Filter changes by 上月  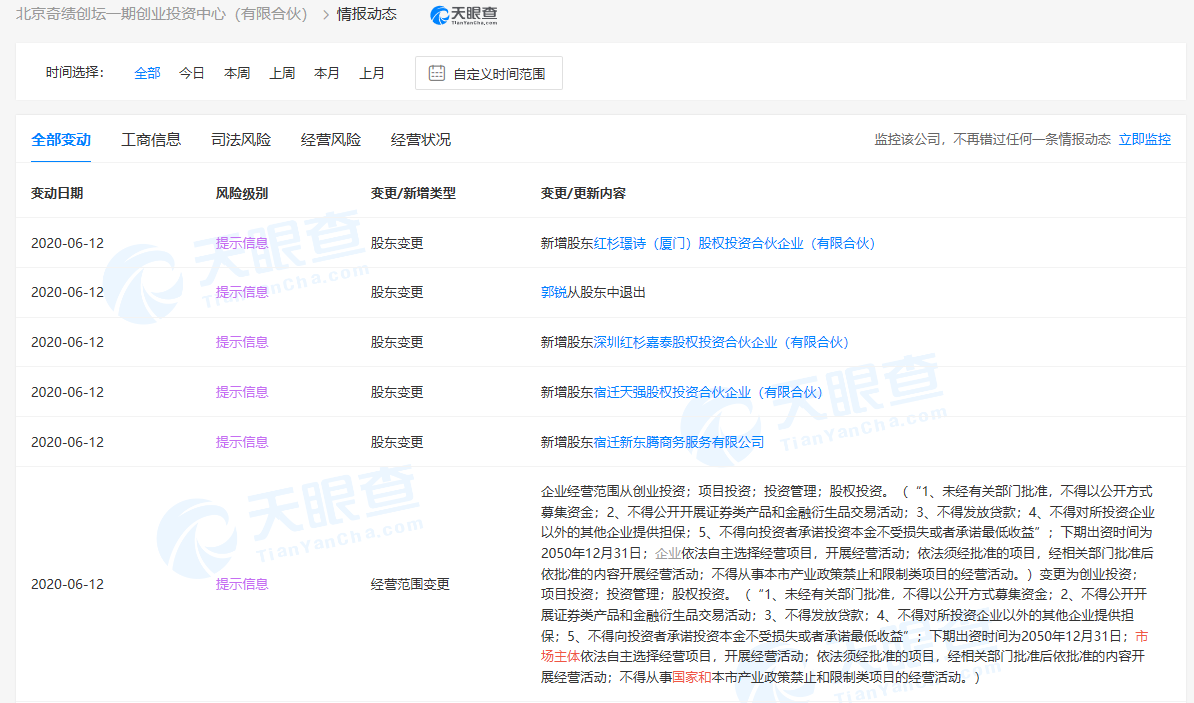(372, 73)
